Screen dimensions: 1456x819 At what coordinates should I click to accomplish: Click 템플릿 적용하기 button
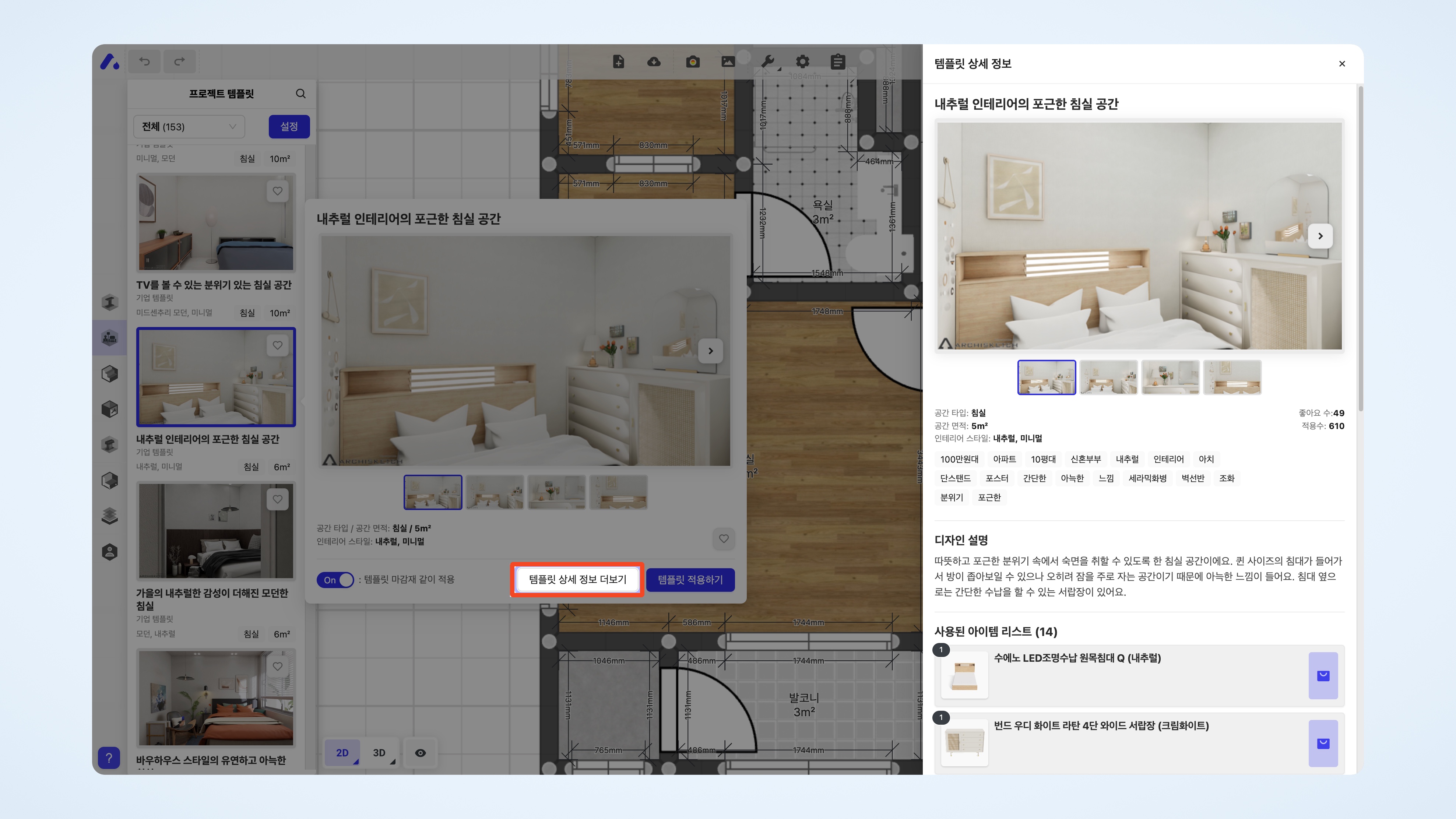click(690, 580)
